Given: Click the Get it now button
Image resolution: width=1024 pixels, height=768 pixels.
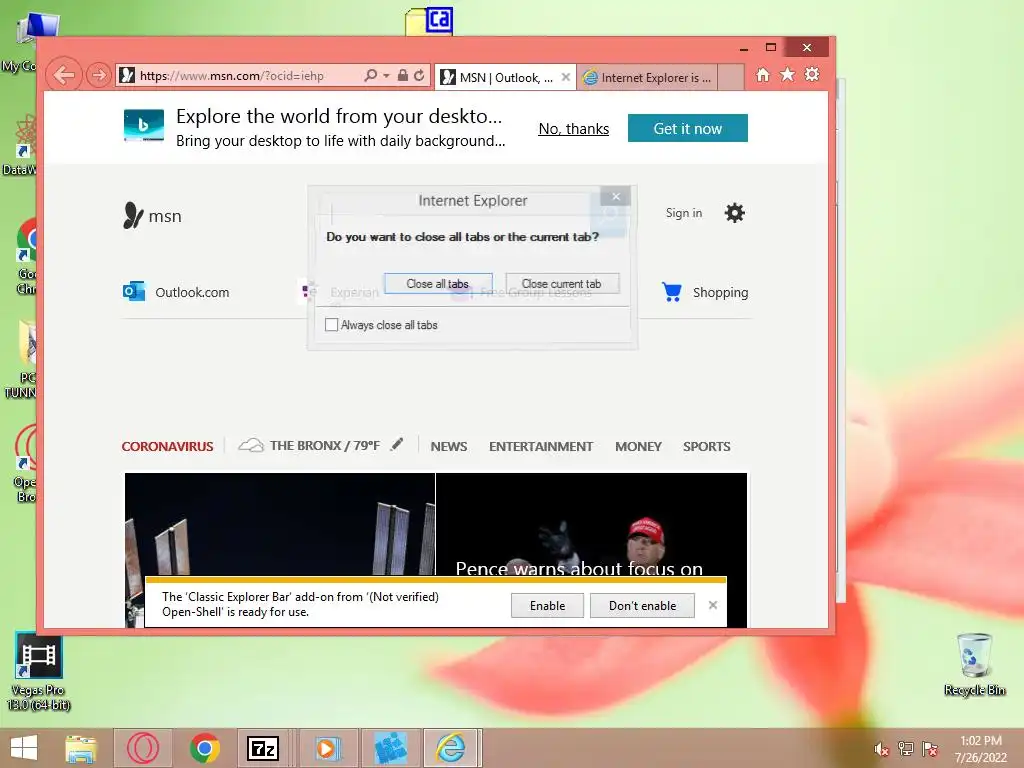Looking at the screenshot, I should [x=688, y=128].
